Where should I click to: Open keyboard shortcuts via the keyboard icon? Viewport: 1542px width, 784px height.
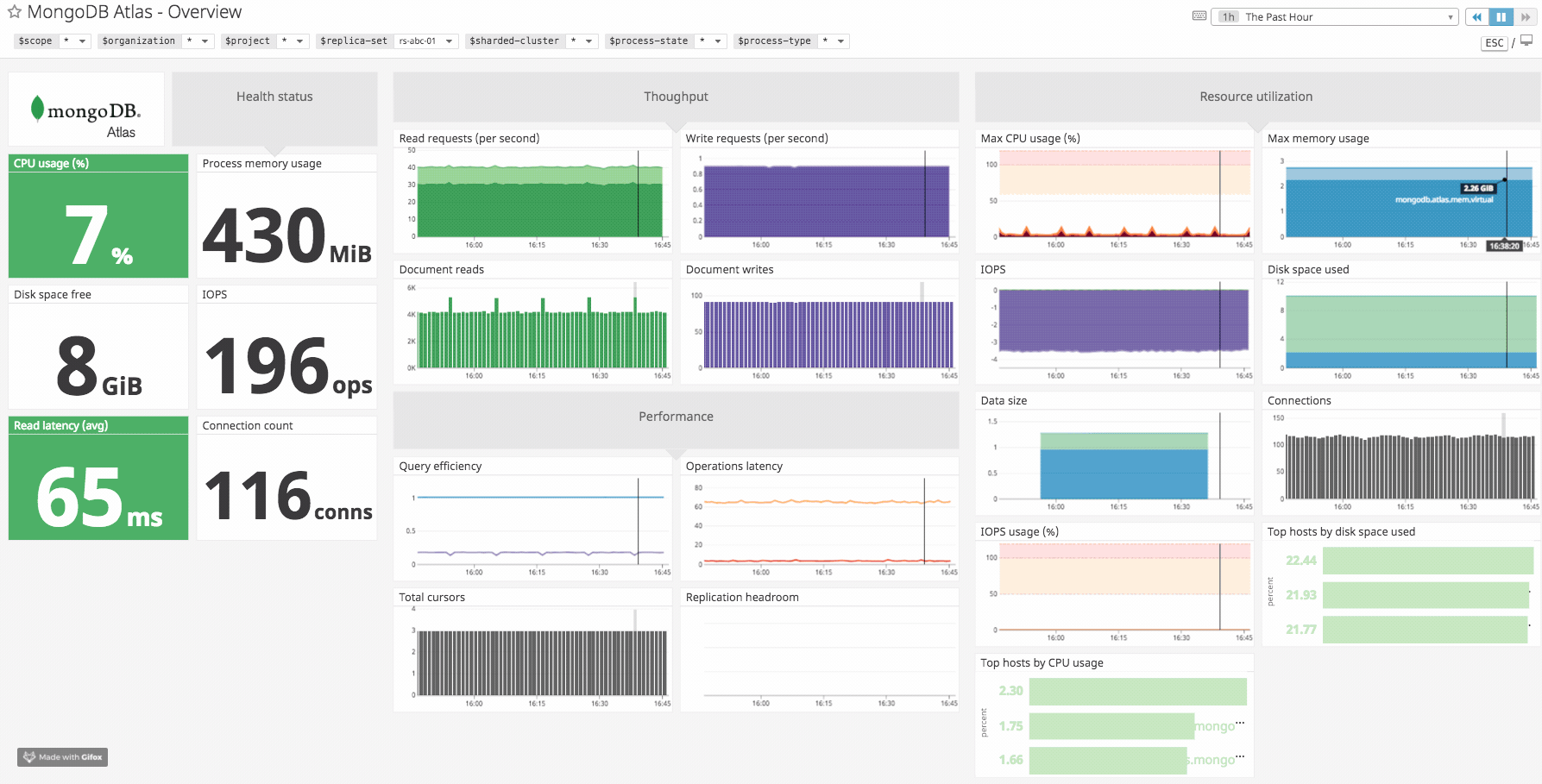tap(1199, 16)
